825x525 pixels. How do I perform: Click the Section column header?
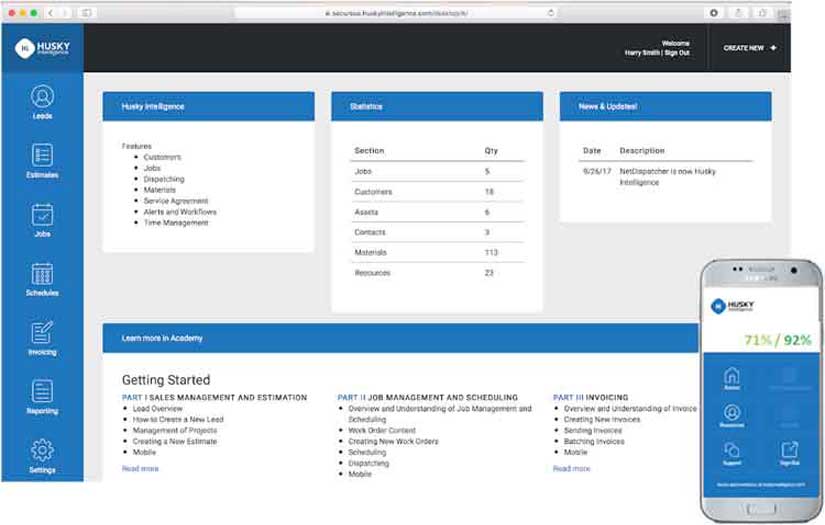tap(369, 150)
